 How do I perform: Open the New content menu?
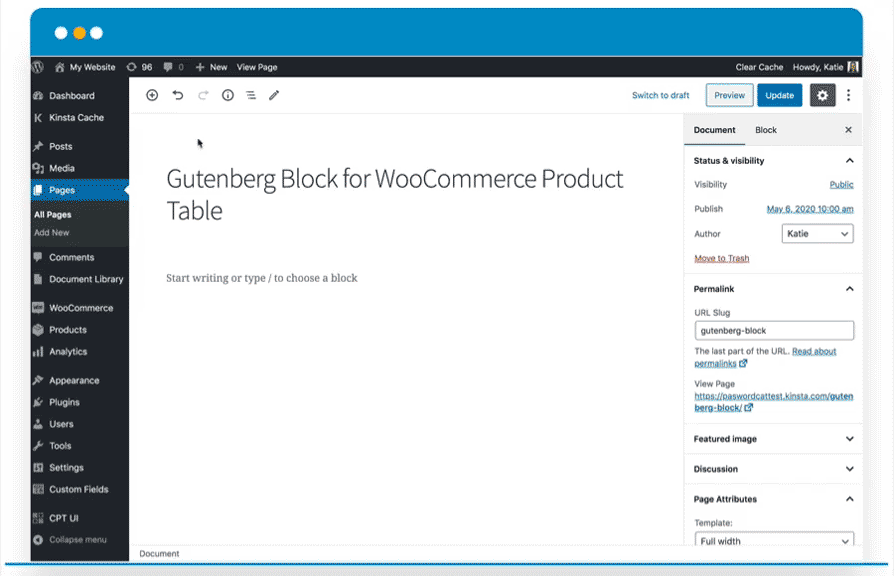212,67
